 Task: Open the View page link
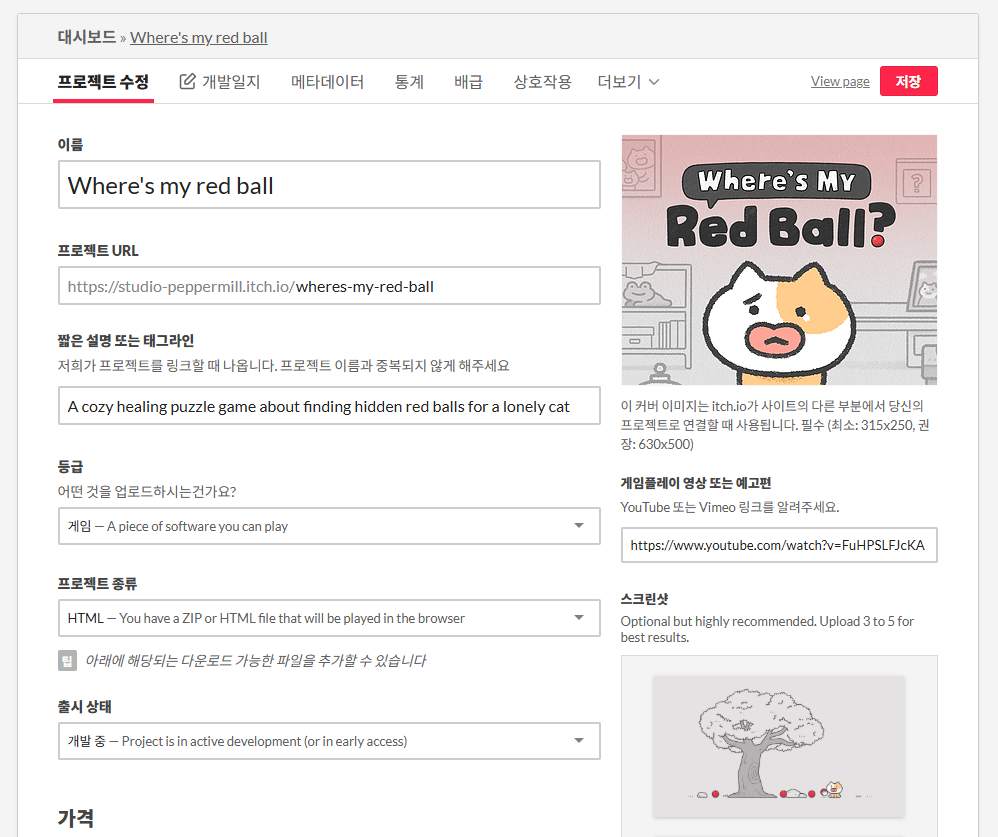click(840, 81)
